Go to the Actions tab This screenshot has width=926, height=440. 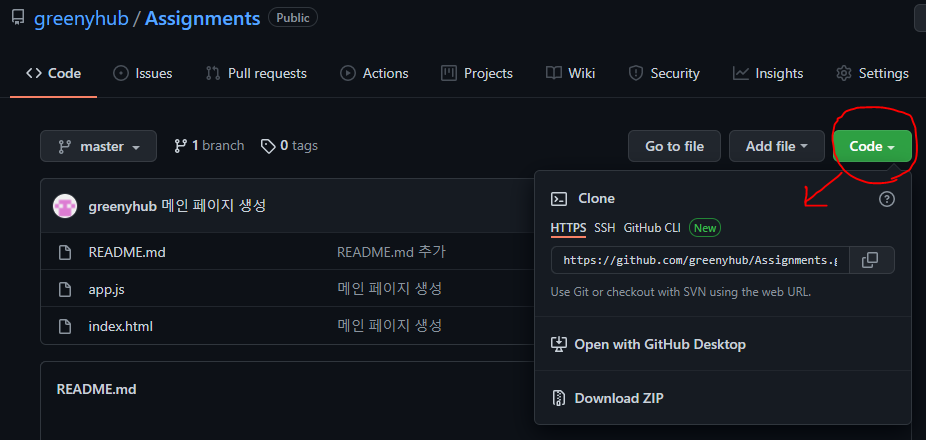click(374, 73)
